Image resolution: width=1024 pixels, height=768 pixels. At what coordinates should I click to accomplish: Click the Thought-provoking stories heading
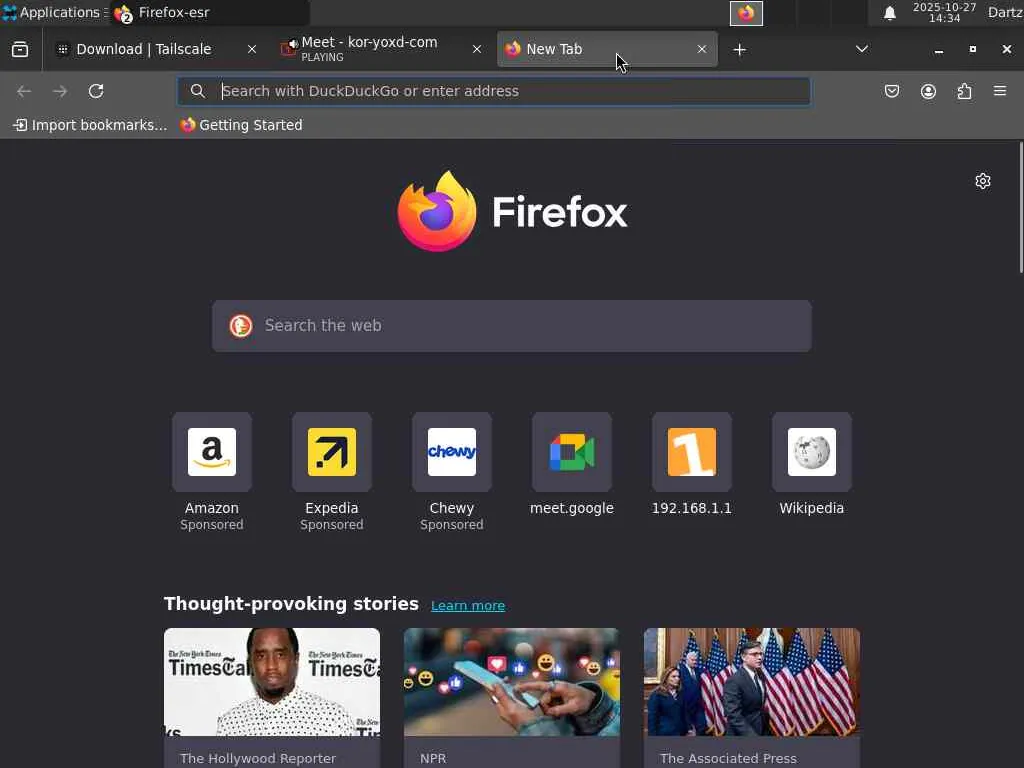point(291,603)
